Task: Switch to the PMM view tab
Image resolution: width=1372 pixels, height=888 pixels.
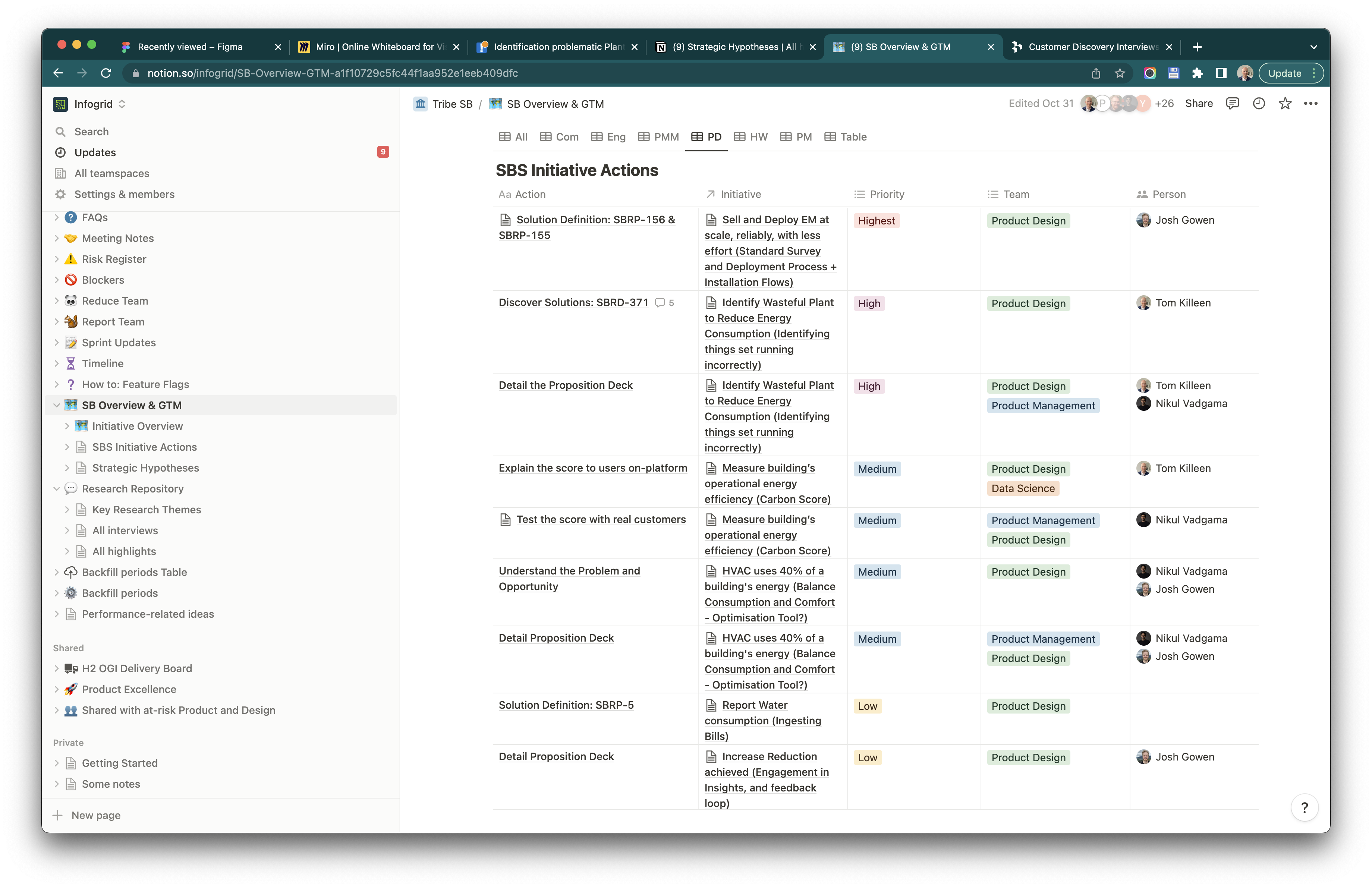Action: [658, 137]
